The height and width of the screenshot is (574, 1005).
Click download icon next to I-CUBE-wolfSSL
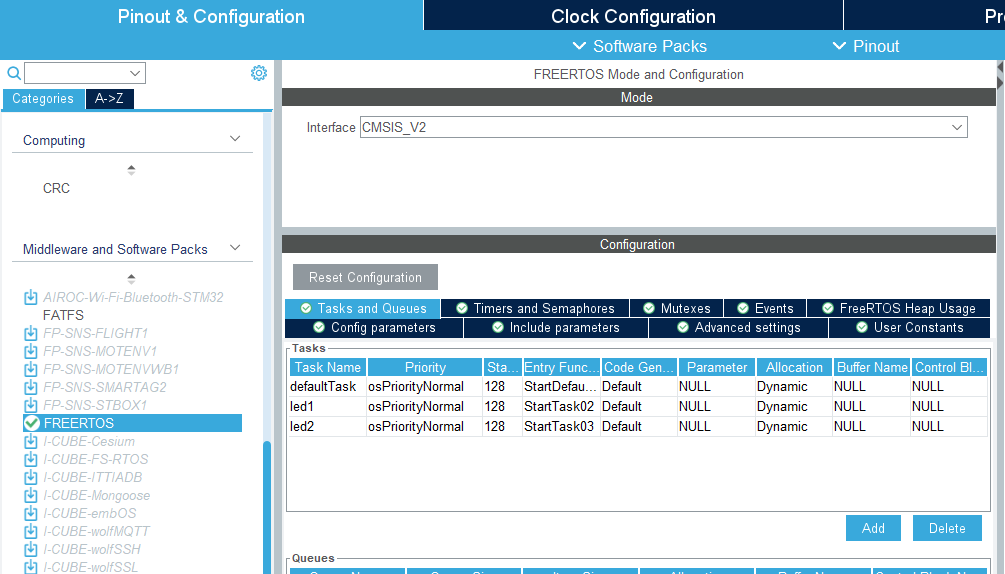click(x=31, y=567)
